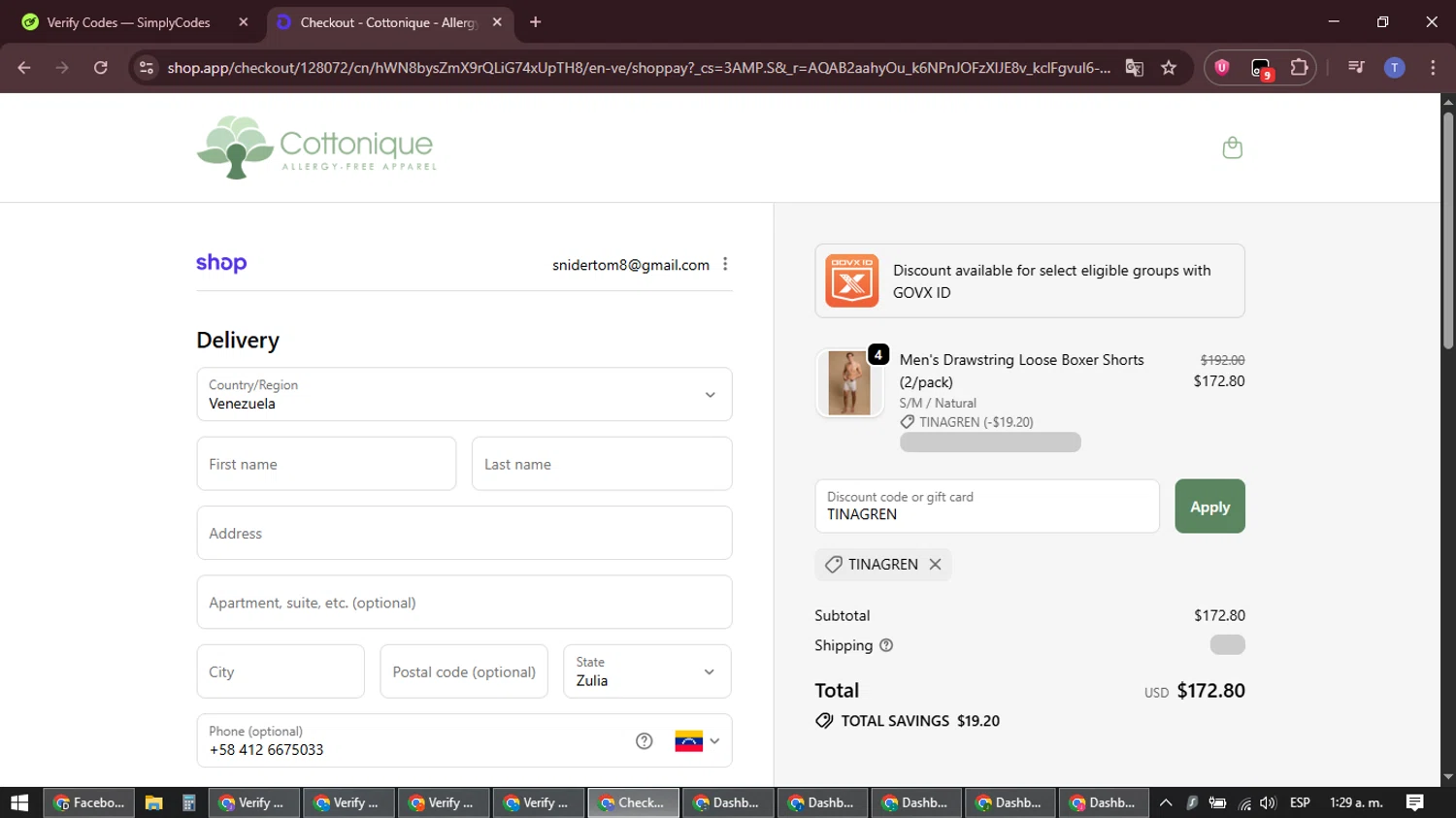Switch to the Checkout taskbar window
Screen dimensions: 1456x818
(x=633, y=802)
